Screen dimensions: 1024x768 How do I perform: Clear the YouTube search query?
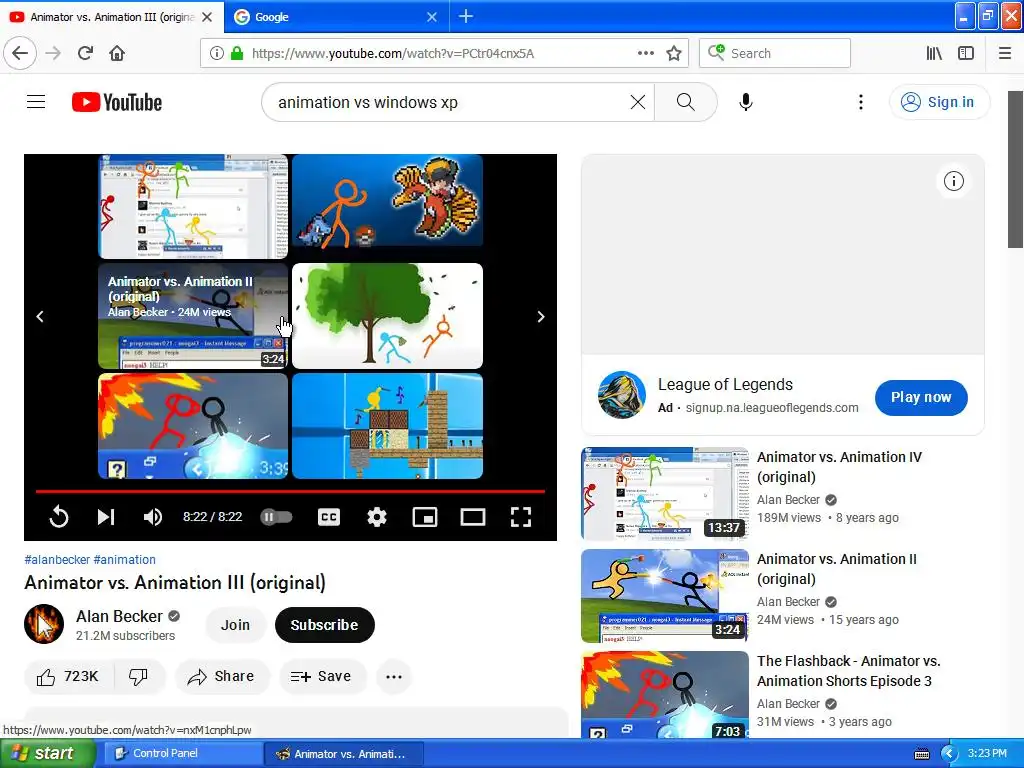(x=637, y=102)
